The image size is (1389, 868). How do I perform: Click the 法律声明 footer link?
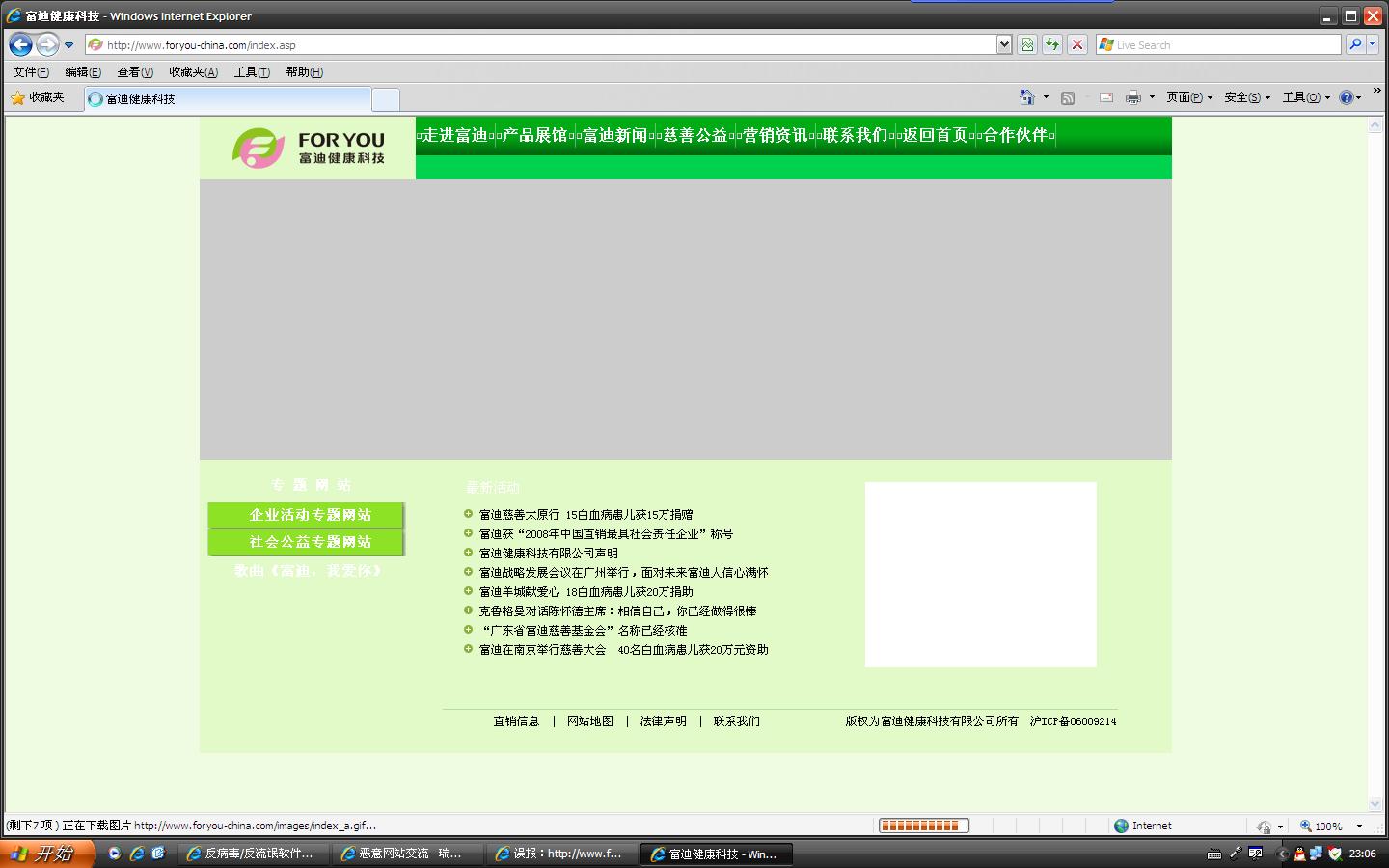(663, 721)
